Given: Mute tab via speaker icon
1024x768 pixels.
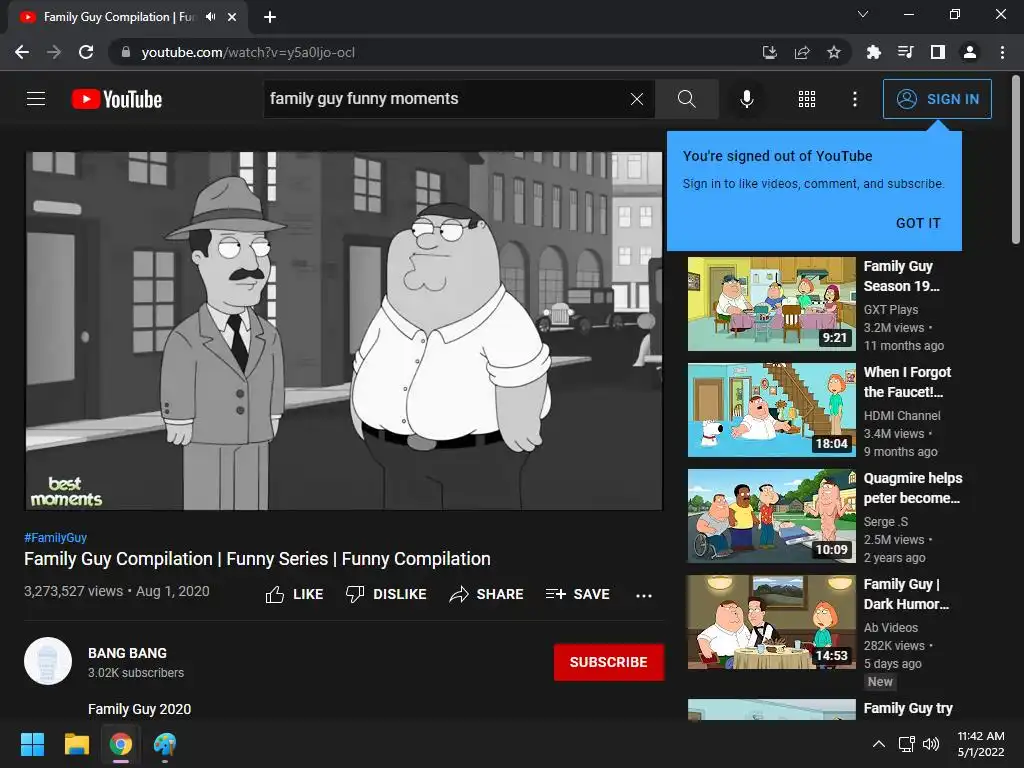Looking at the screenshot, I should click(x=210, y=17).
